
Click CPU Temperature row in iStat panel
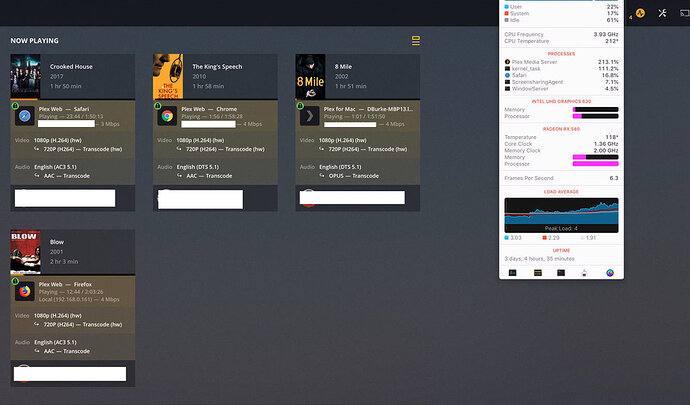(561, 41)
